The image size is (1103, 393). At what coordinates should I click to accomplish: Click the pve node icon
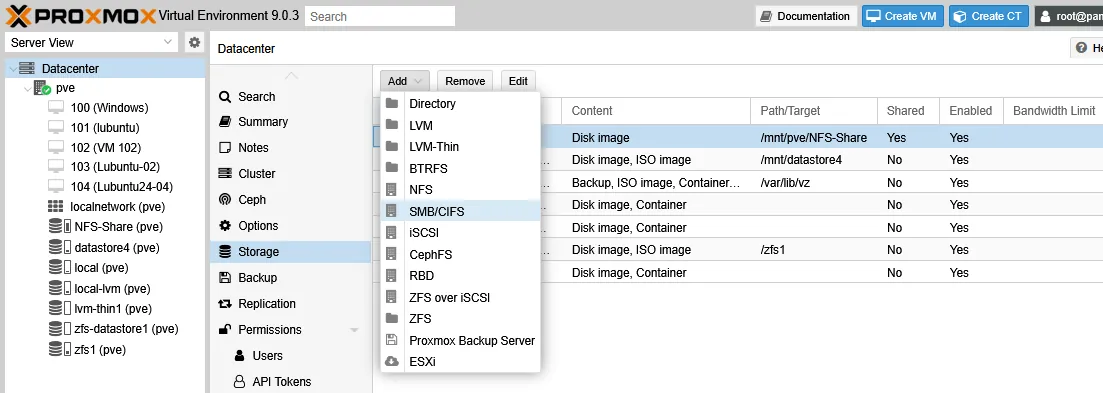[x=42, y=88]
